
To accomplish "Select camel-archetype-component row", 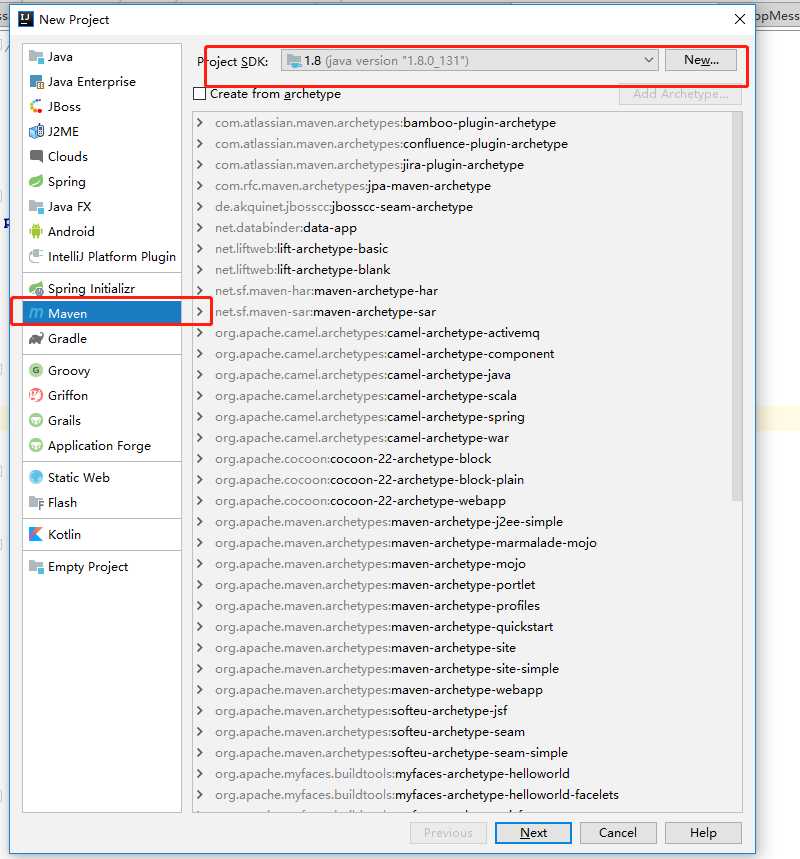I will click(x=463, y=354).
